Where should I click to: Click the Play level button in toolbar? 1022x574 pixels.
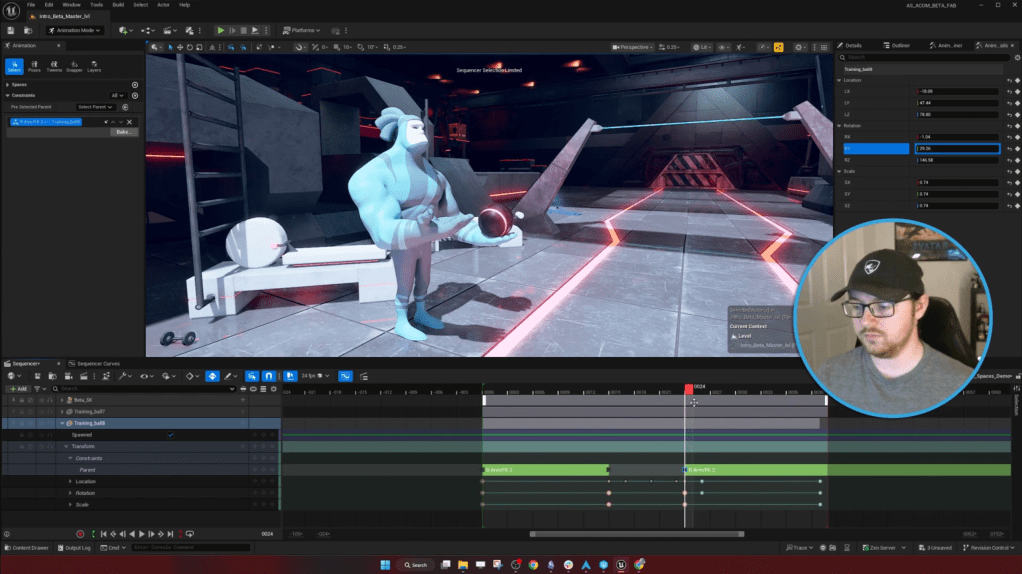pos(221,30)
